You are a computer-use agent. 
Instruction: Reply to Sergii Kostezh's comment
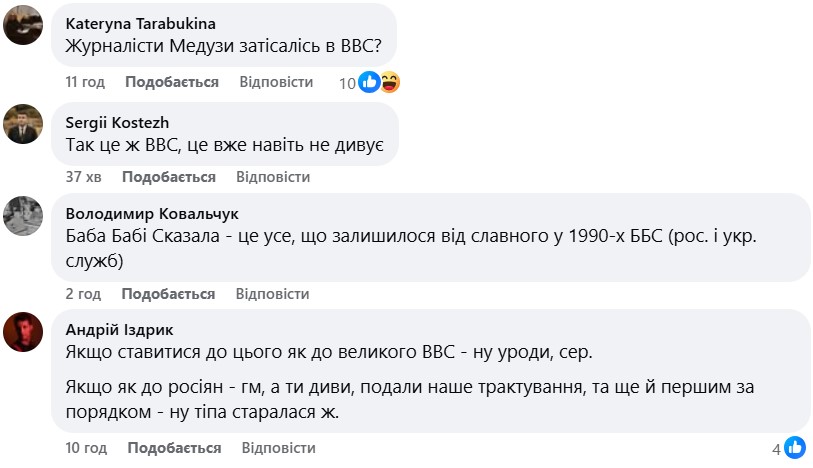pos(273,177)
